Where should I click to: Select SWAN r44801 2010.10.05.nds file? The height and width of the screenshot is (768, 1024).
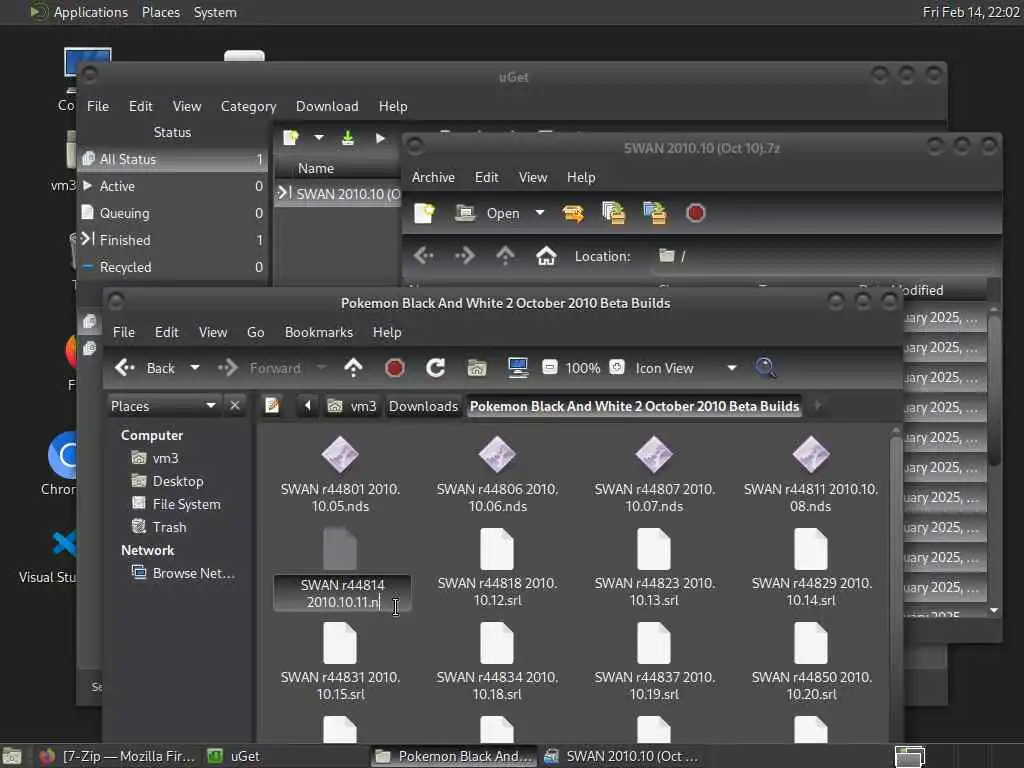tap(340, 474)
